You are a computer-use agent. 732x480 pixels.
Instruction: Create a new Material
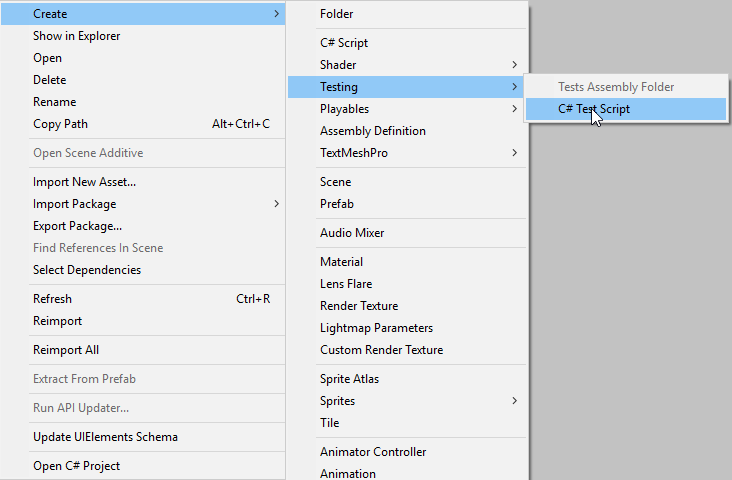coord(407,262)
